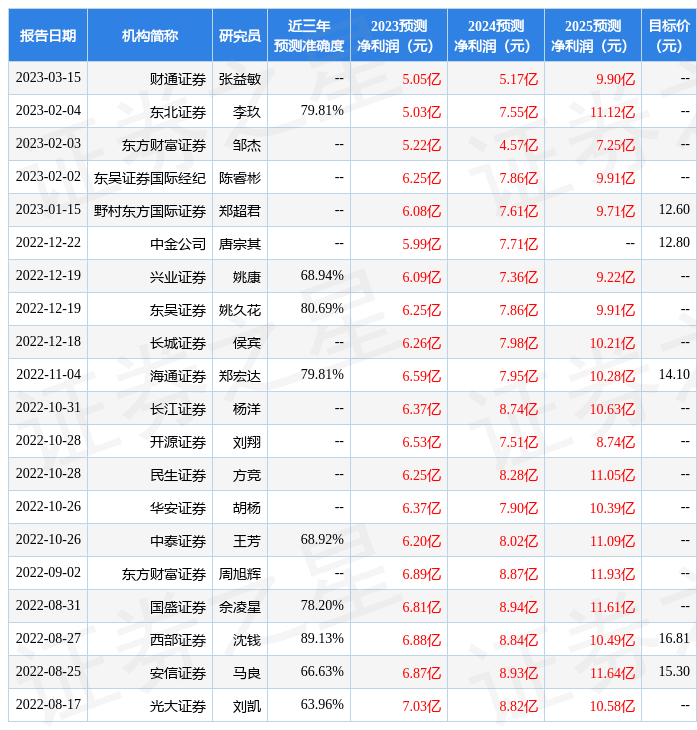This screenshot has width=697, height=730.
Task: Click the 研究员 column header
Action: tap(240, 36)
